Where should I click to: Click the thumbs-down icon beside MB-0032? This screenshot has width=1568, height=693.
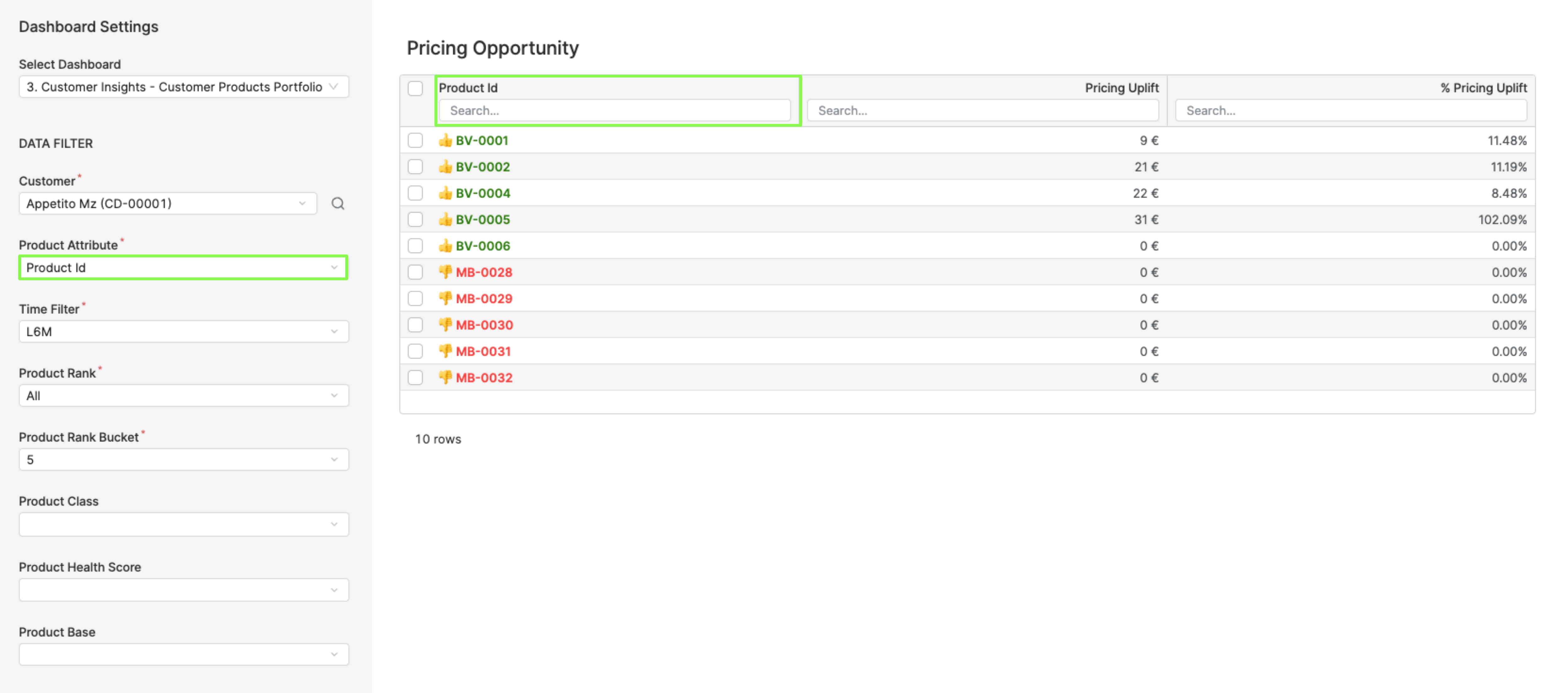click(x=445, y=377)
